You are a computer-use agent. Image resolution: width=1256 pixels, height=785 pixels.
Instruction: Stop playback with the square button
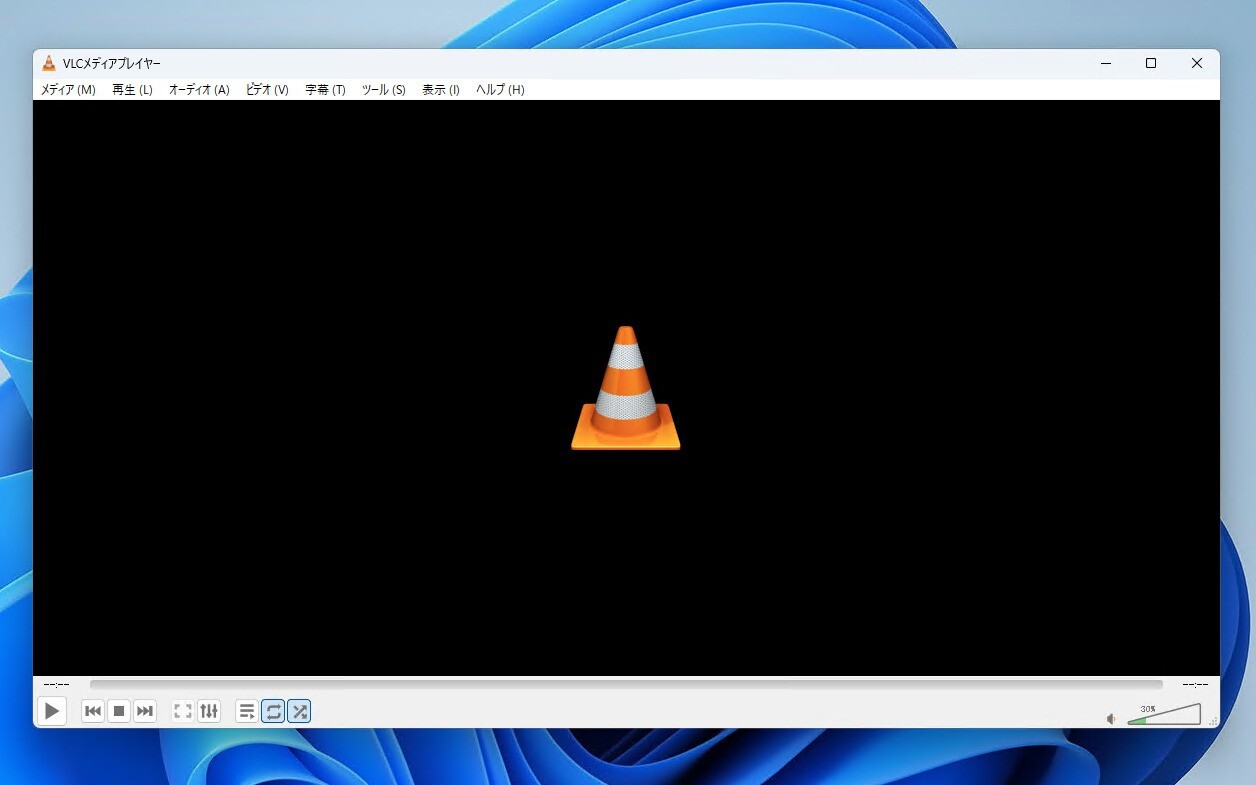coord(119,711)
